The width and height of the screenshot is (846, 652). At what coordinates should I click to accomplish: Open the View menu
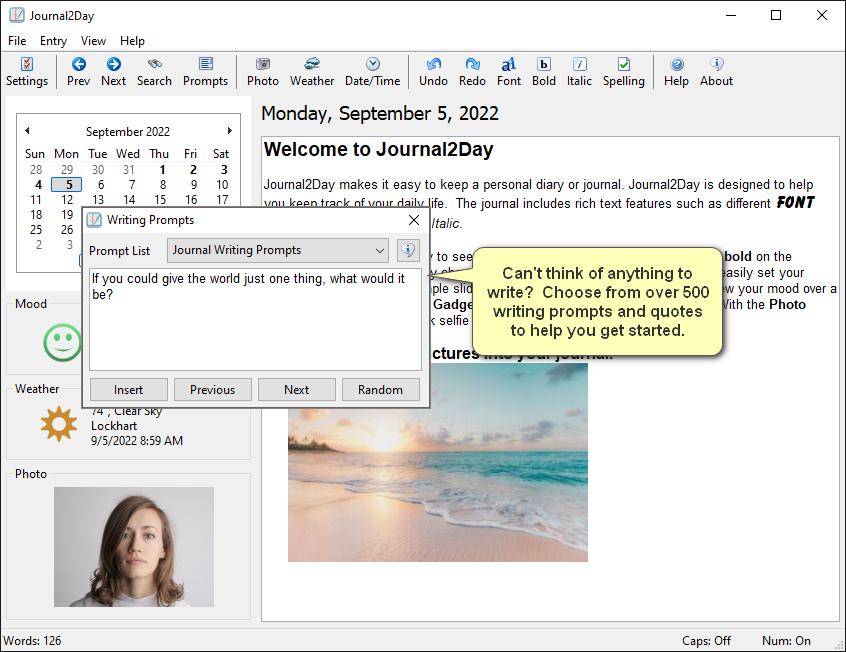coord(93,40)
